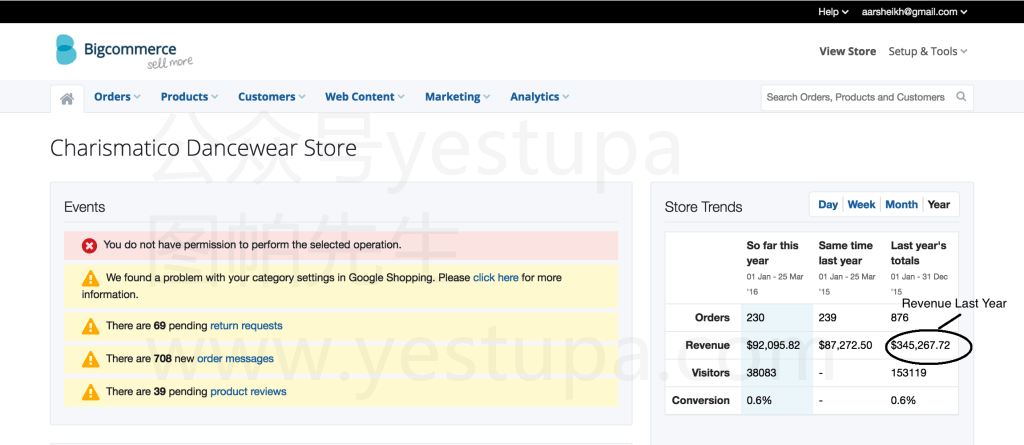The image size is (1024, 445).
Task: Click warning icon beside pending product reviews
Action: point(90,392)
